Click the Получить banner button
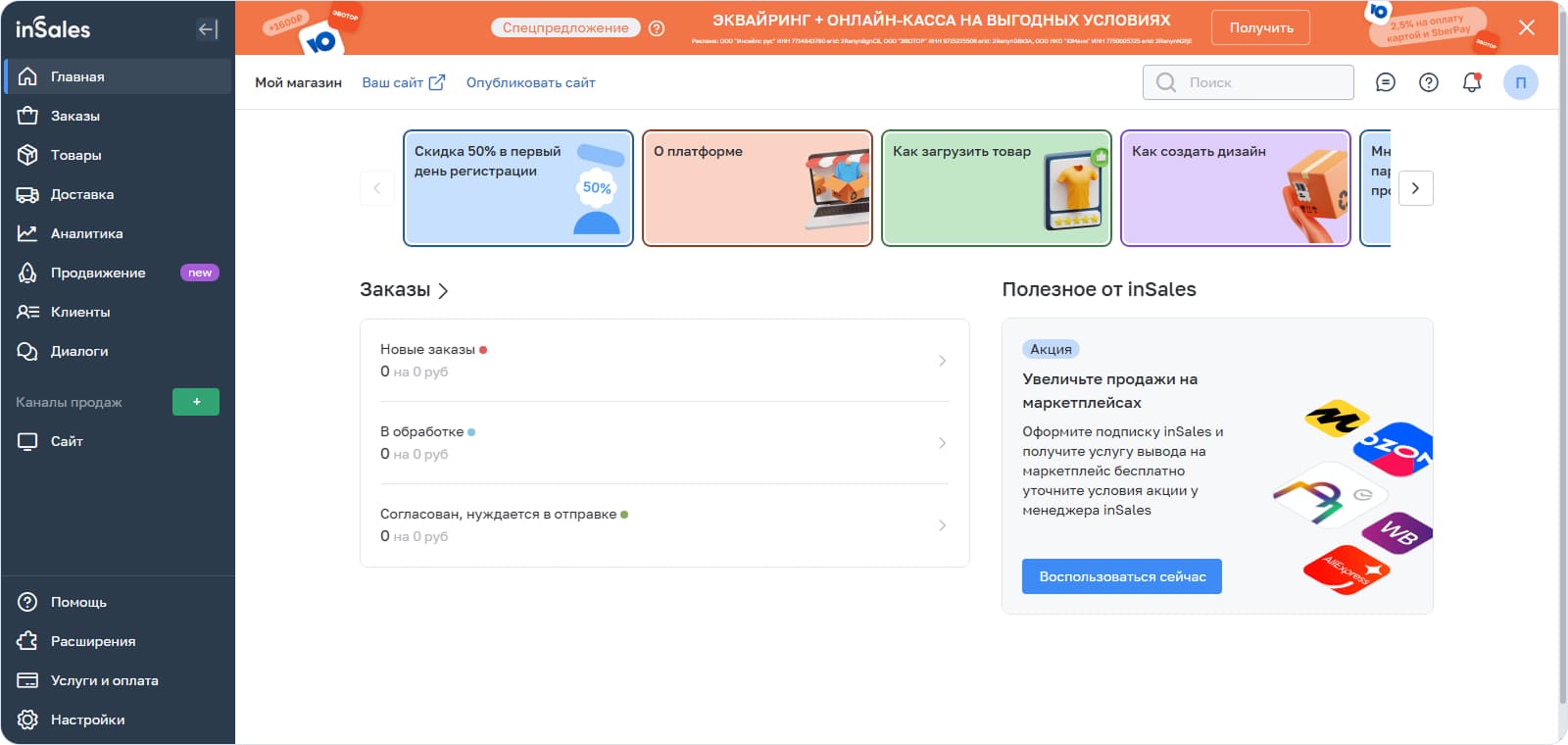 [1261, 27]
